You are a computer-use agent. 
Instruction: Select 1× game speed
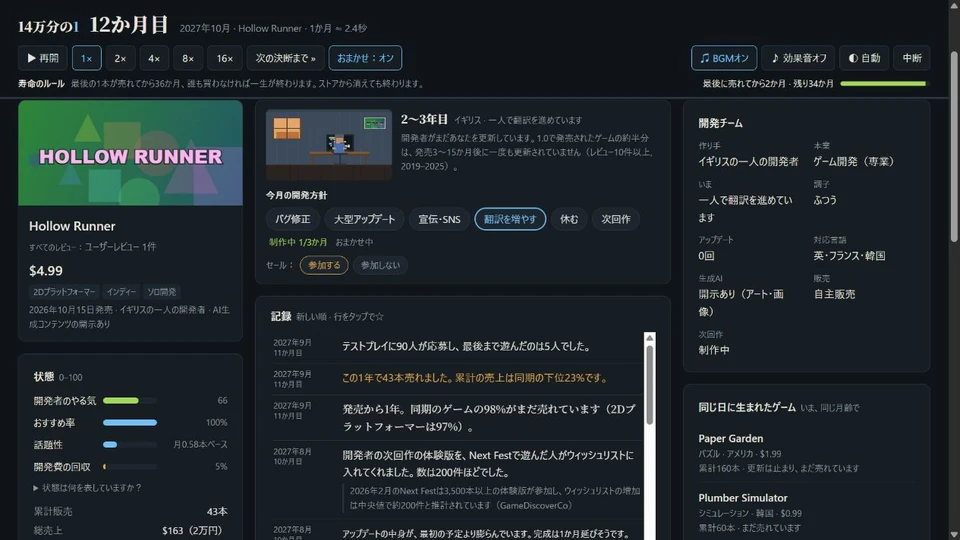tap(86, 58)
